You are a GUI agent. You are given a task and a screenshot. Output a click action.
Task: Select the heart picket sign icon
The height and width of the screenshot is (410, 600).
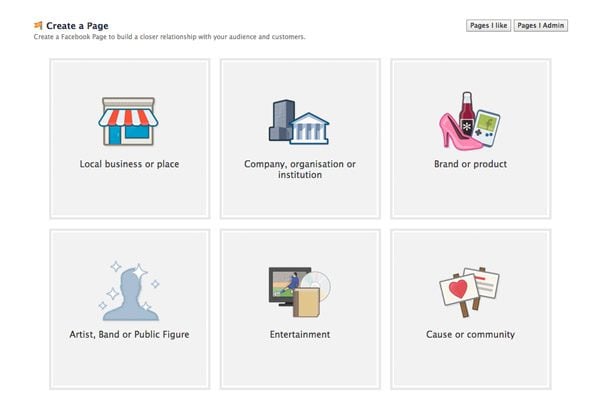[x=457, y=289]
